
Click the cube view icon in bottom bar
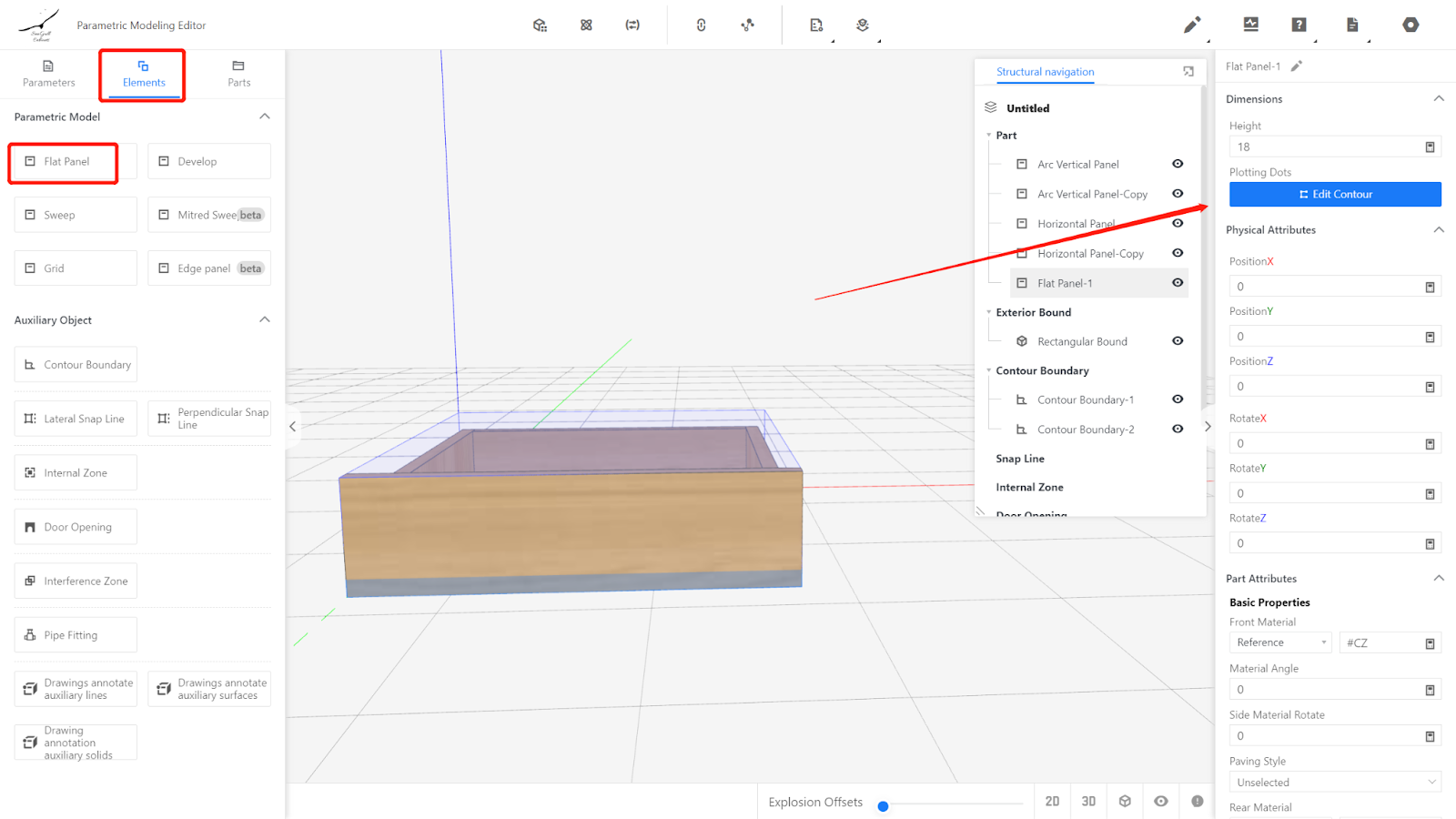point(1125,802)
